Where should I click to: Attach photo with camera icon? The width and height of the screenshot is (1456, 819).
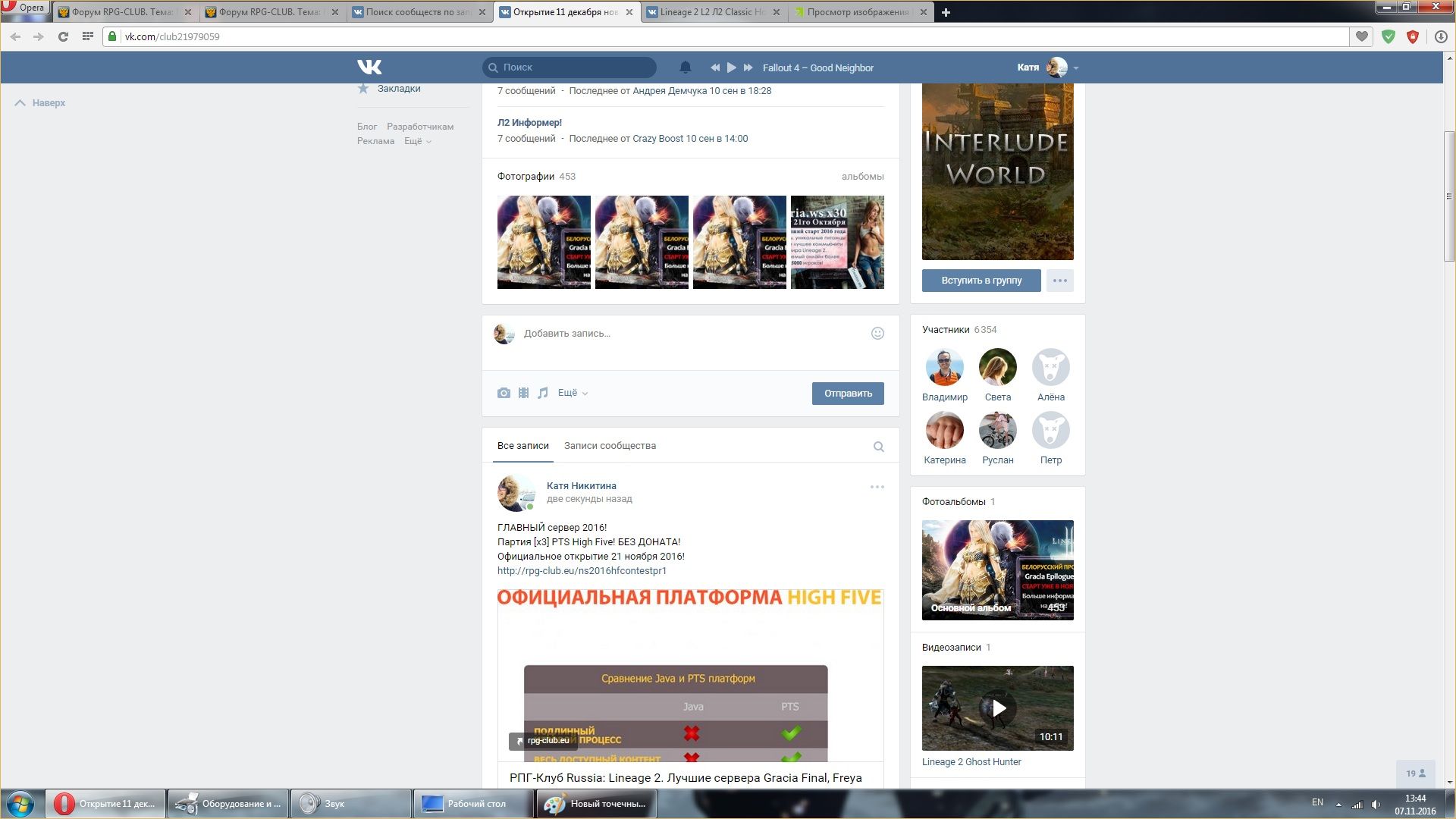coord(504,393)
